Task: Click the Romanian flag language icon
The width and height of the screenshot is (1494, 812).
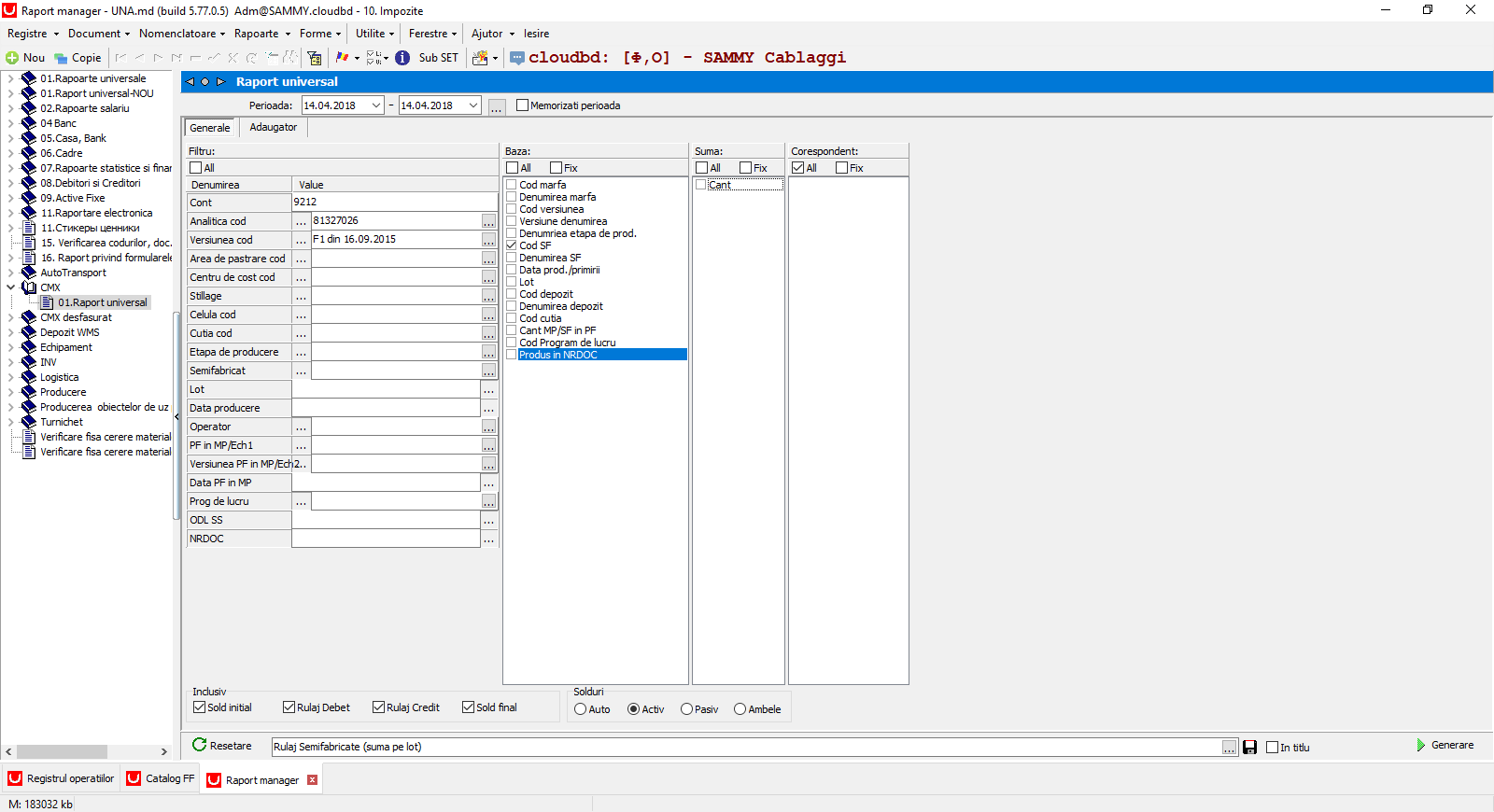Action: [x=342, y=58]
